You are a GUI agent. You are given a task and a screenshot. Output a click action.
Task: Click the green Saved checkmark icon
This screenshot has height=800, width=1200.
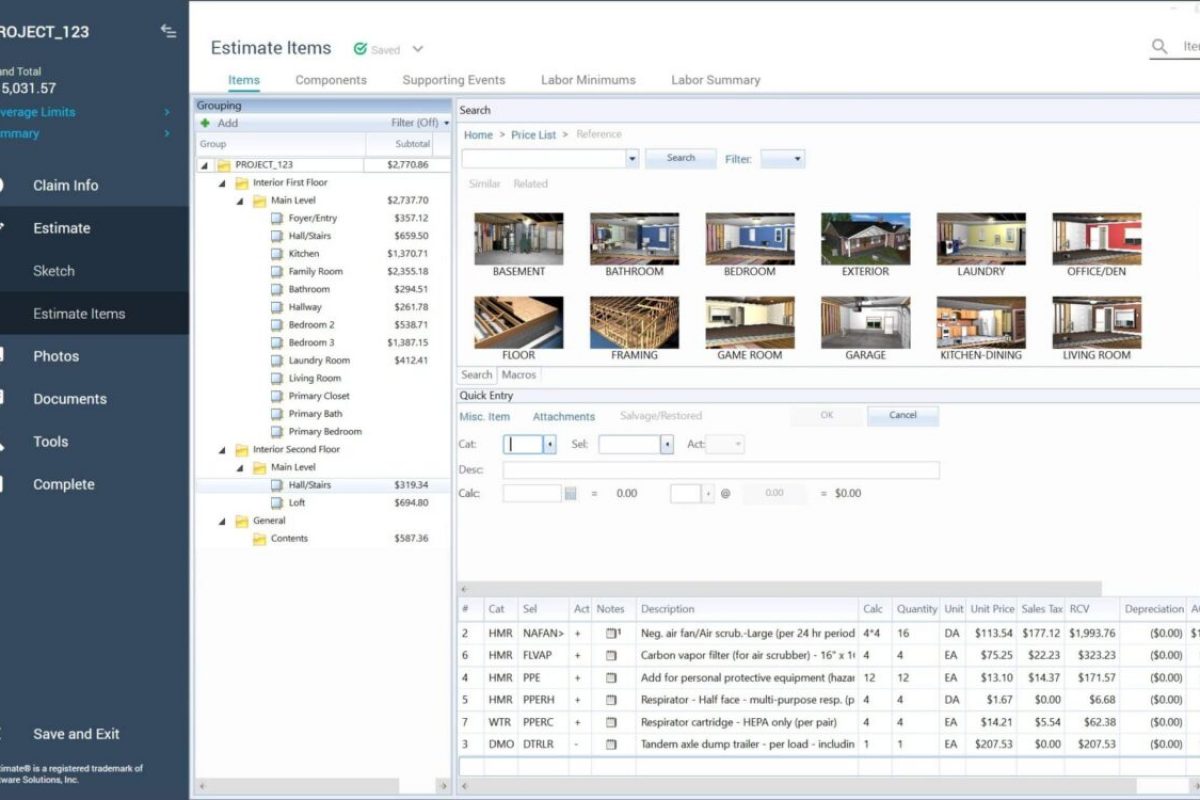pos(360,49)
